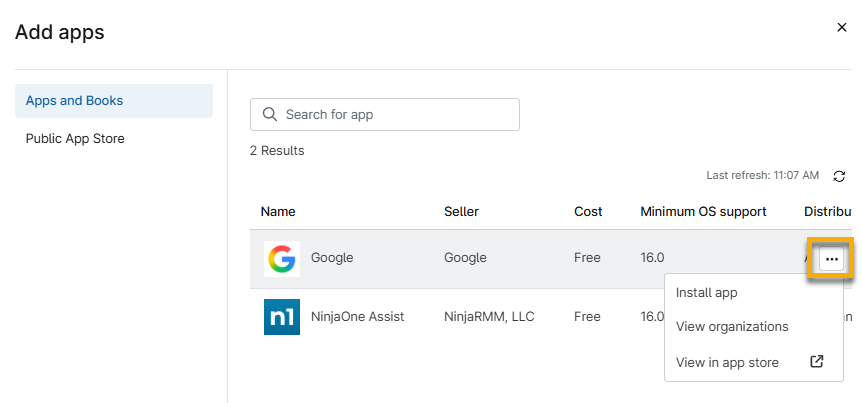This screenshot has height=403, width=862.
Task: Click the Google app logo
Action: (282, 258)
